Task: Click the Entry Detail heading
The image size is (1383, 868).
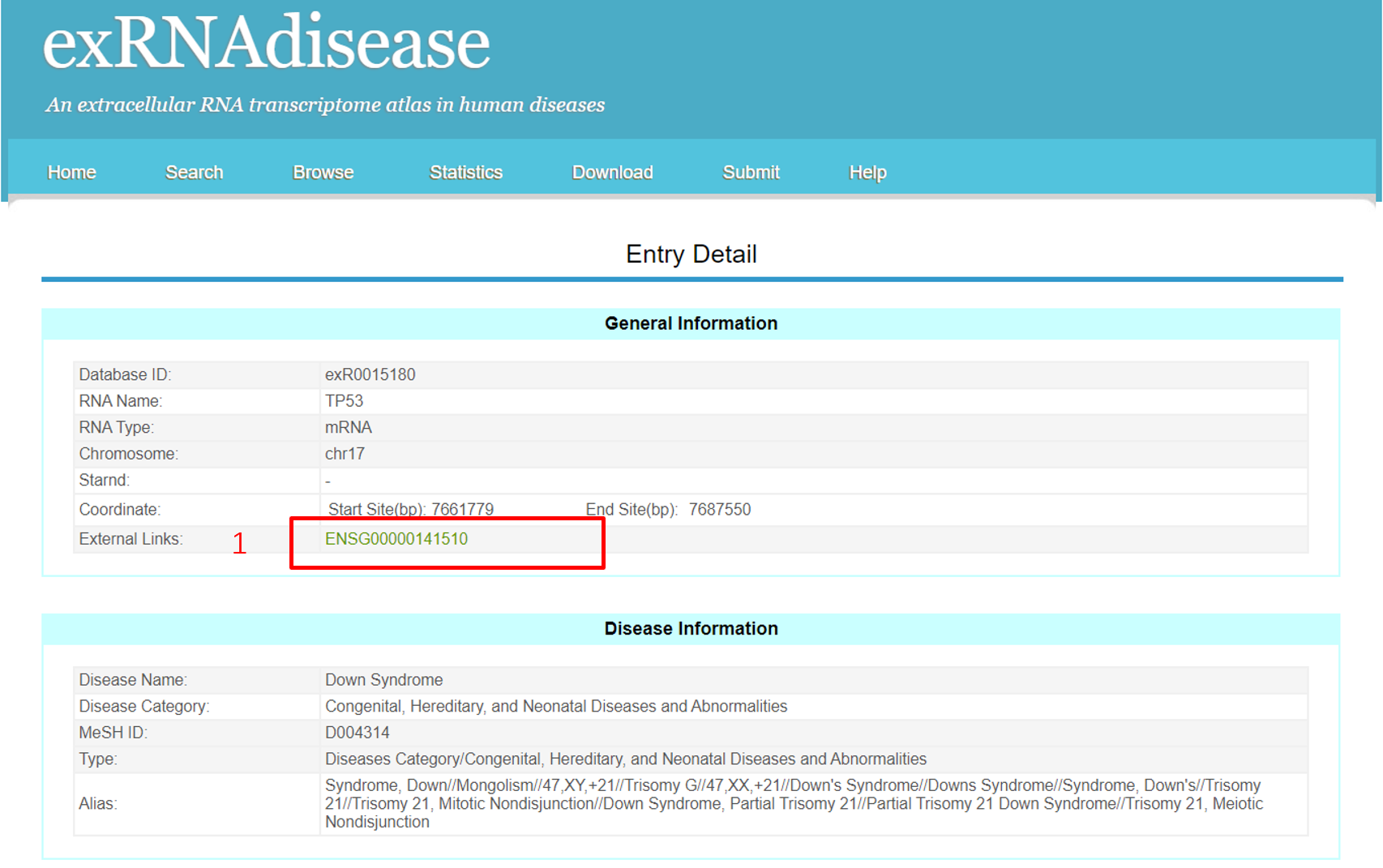Action: point(691,254)
